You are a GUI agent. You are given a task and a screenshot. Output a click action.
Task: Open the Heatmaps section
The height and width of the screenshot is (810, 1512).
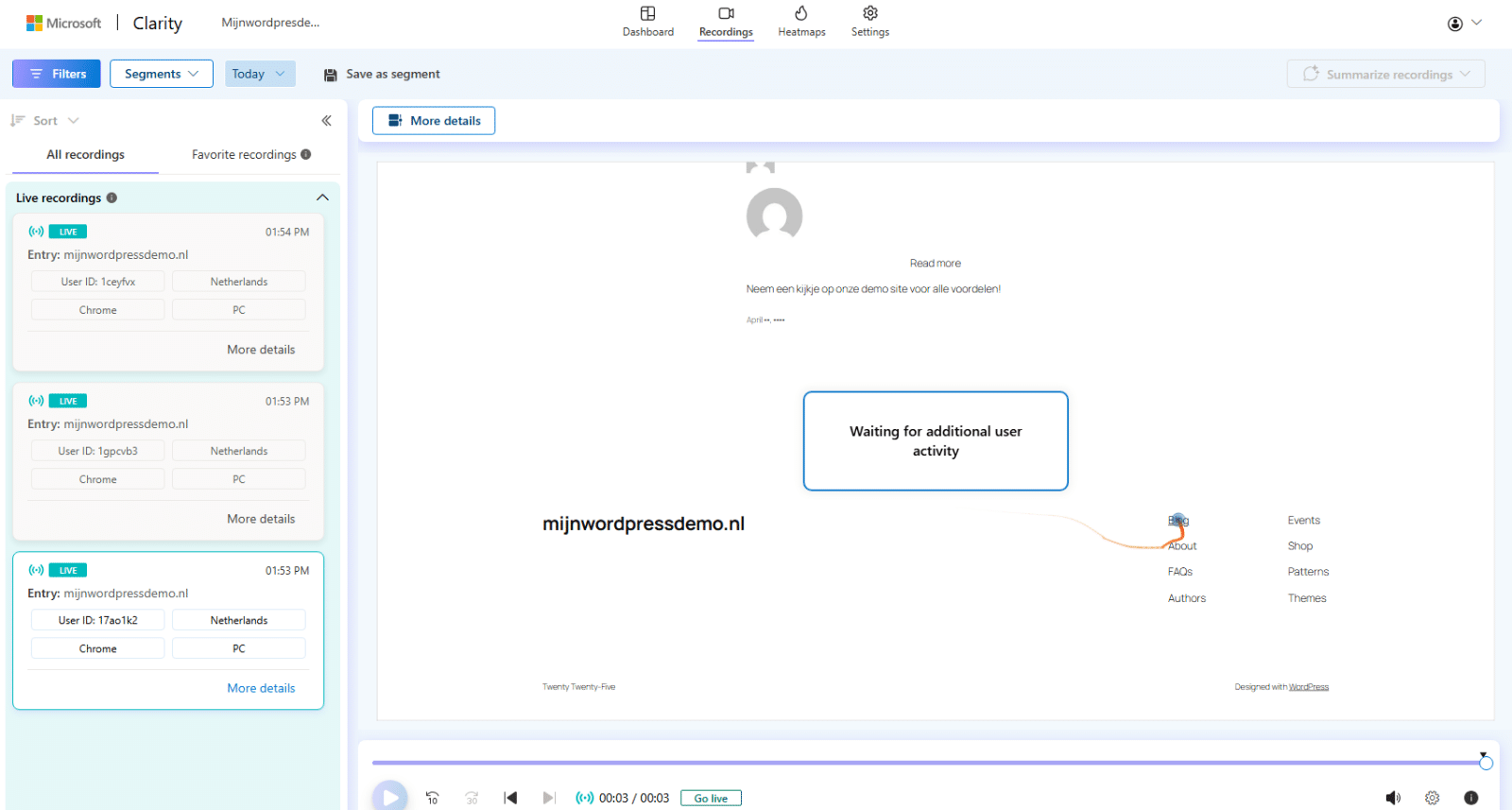pos(801,22)
